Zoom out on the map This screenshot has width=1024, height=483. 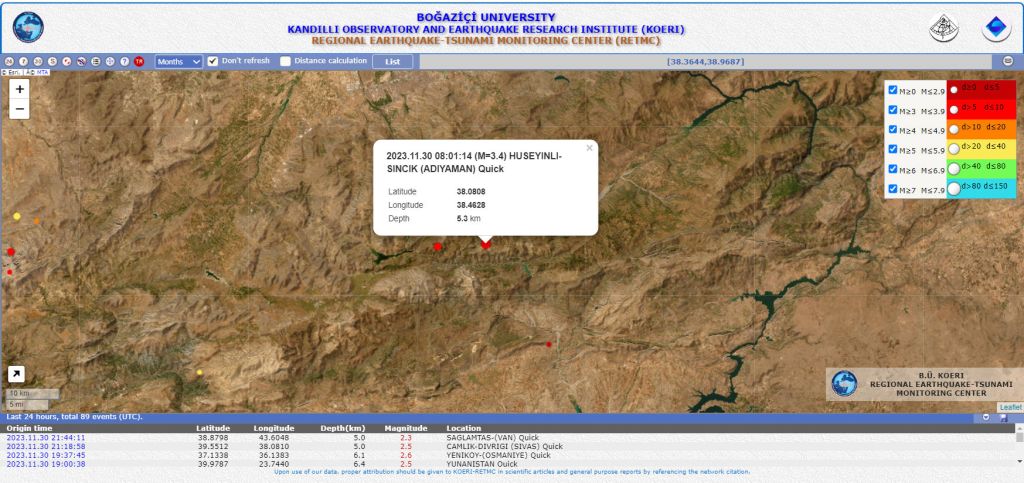pyautogui.click(x=19, y=109)
